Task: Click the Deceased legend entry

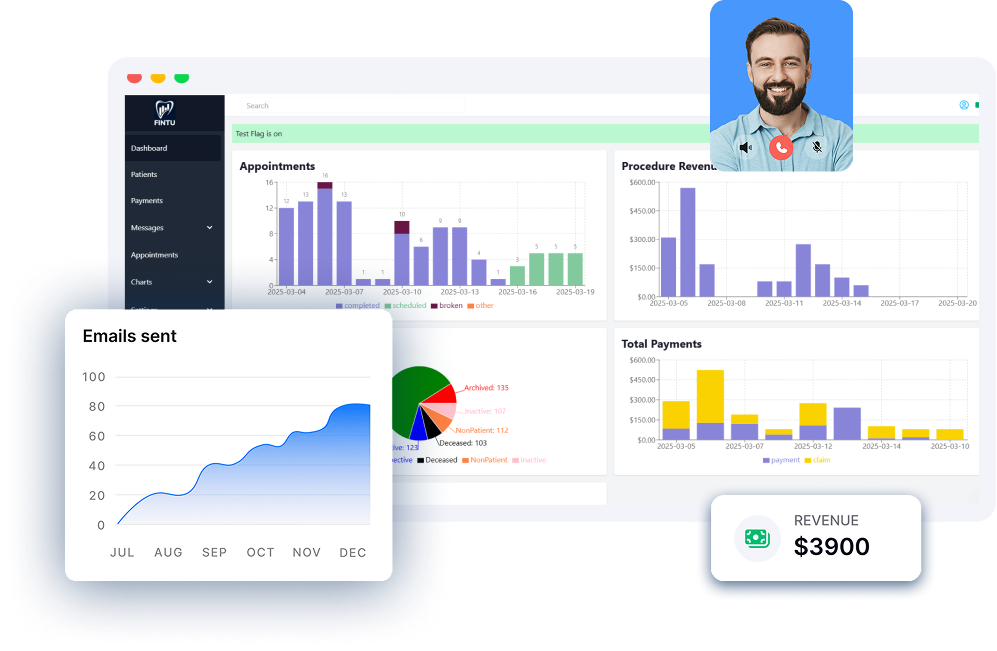Action: click(437, 460)
